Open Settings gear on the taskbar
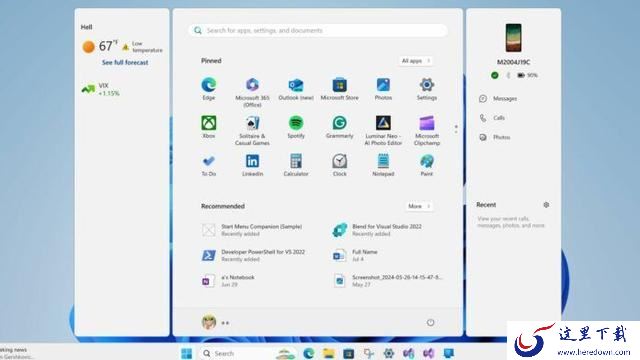640x360 pixels. 389,353
